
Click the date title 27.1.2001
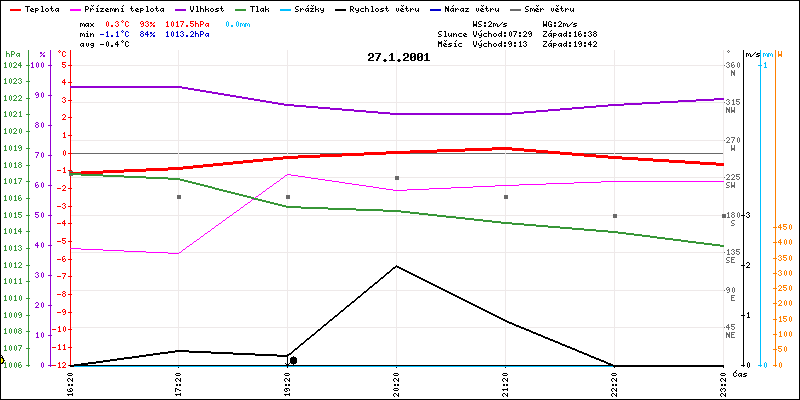pyautogui.click(x=399, y=57)
